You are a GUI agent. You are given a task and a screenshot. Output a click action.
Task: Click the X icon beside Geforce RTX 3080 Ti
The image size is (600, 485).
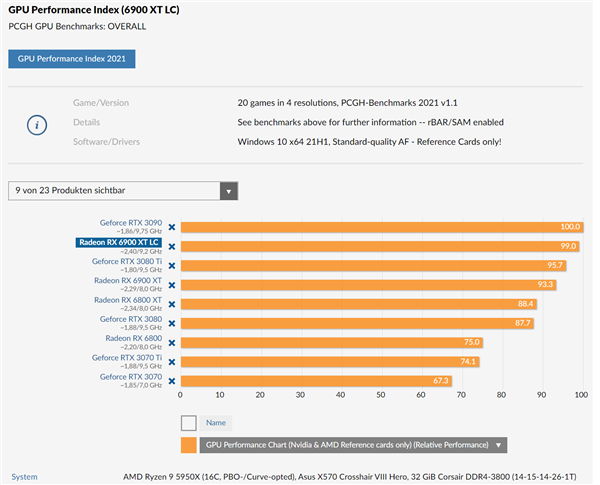[x=172, y=265]
